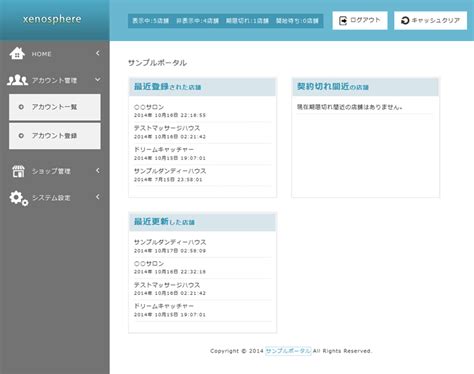The height and width of the screenshot is (374, 474).
Task: Open the システム設定 menu item
Action: coord(55,198)
